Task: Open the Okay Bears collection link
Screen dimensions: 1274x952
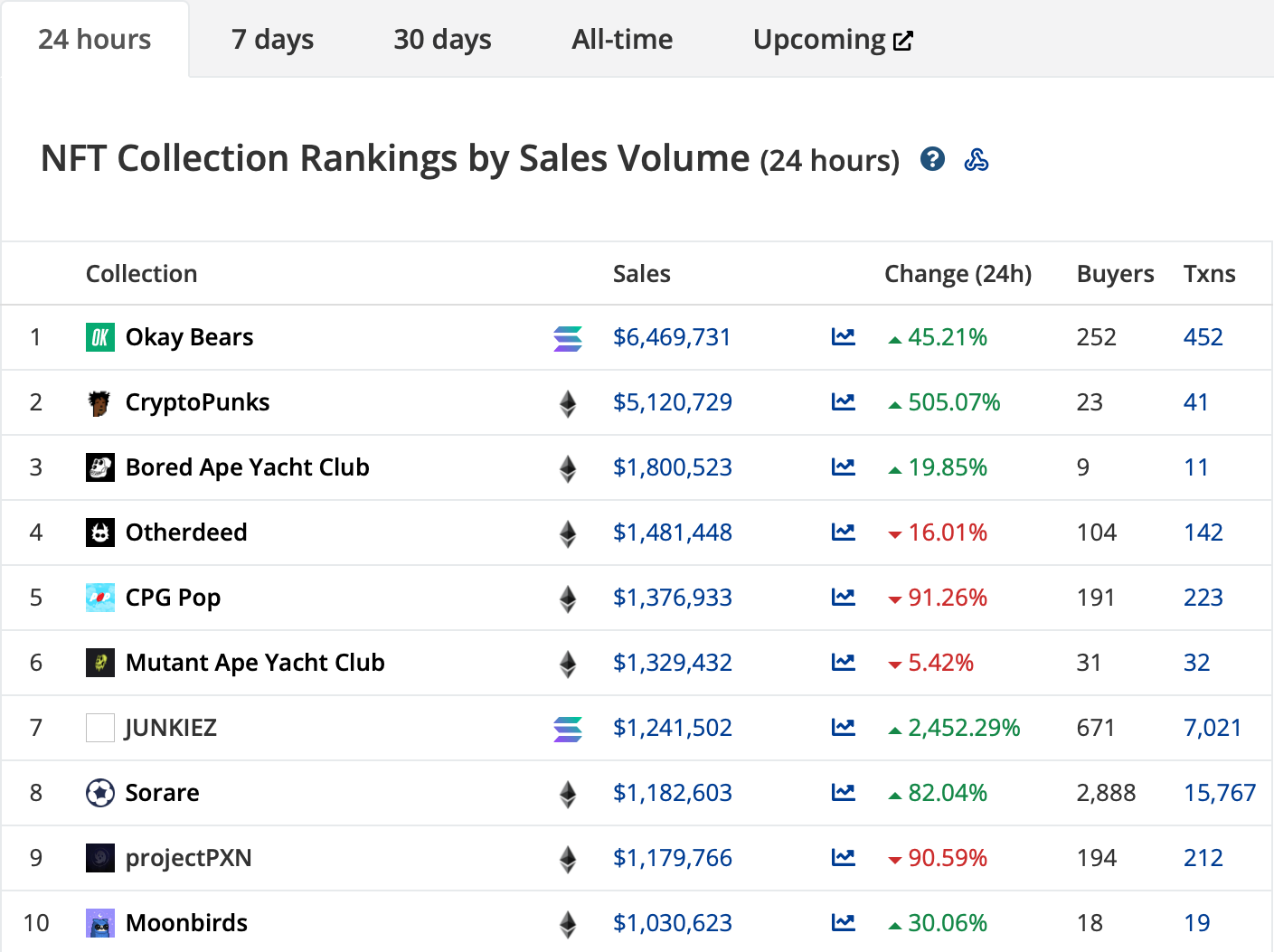Action: (x=190, y=337)
